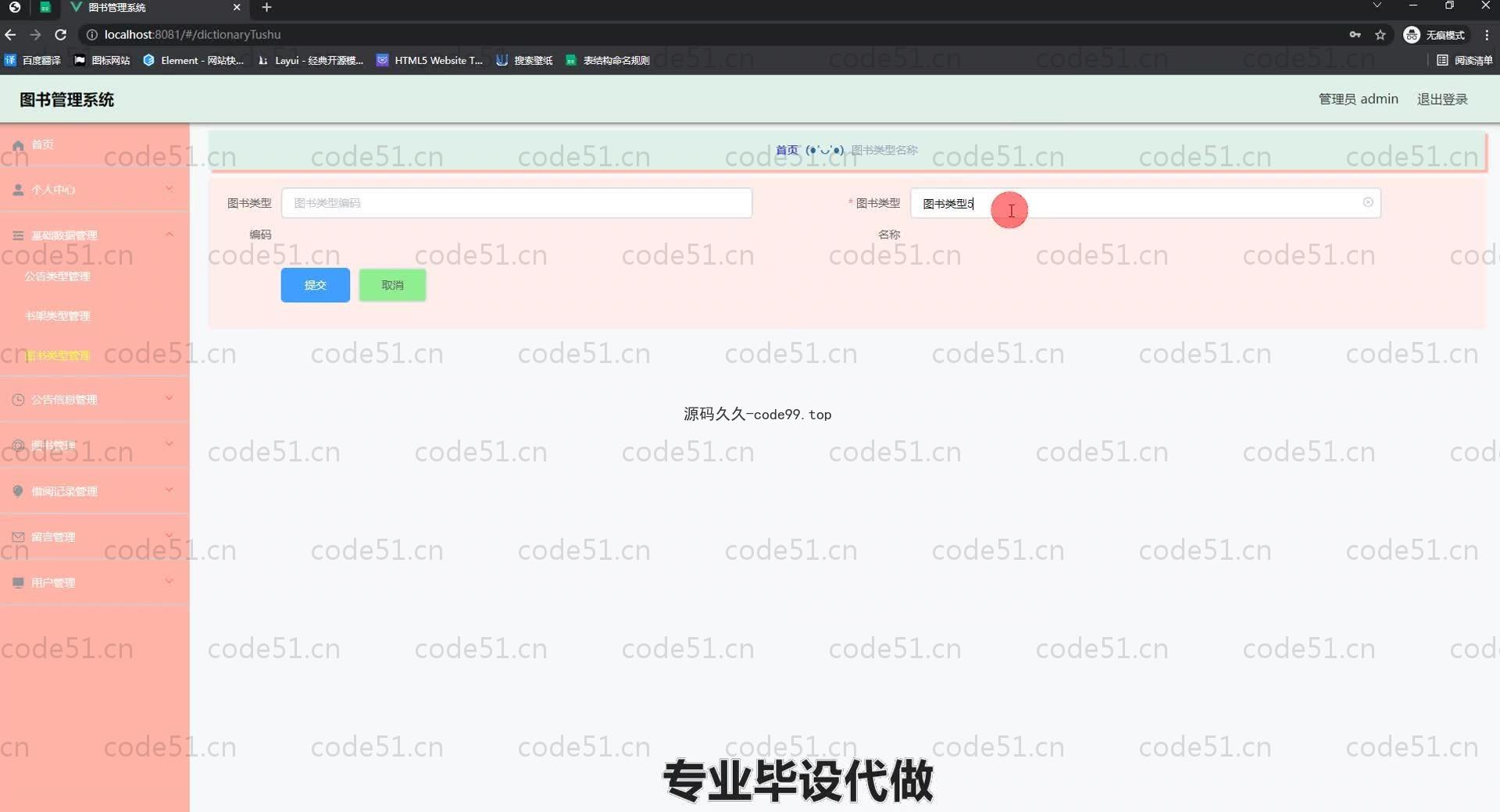
Task: Open the 百度翻译 bookmark
Action: click(x=33, y=60)
